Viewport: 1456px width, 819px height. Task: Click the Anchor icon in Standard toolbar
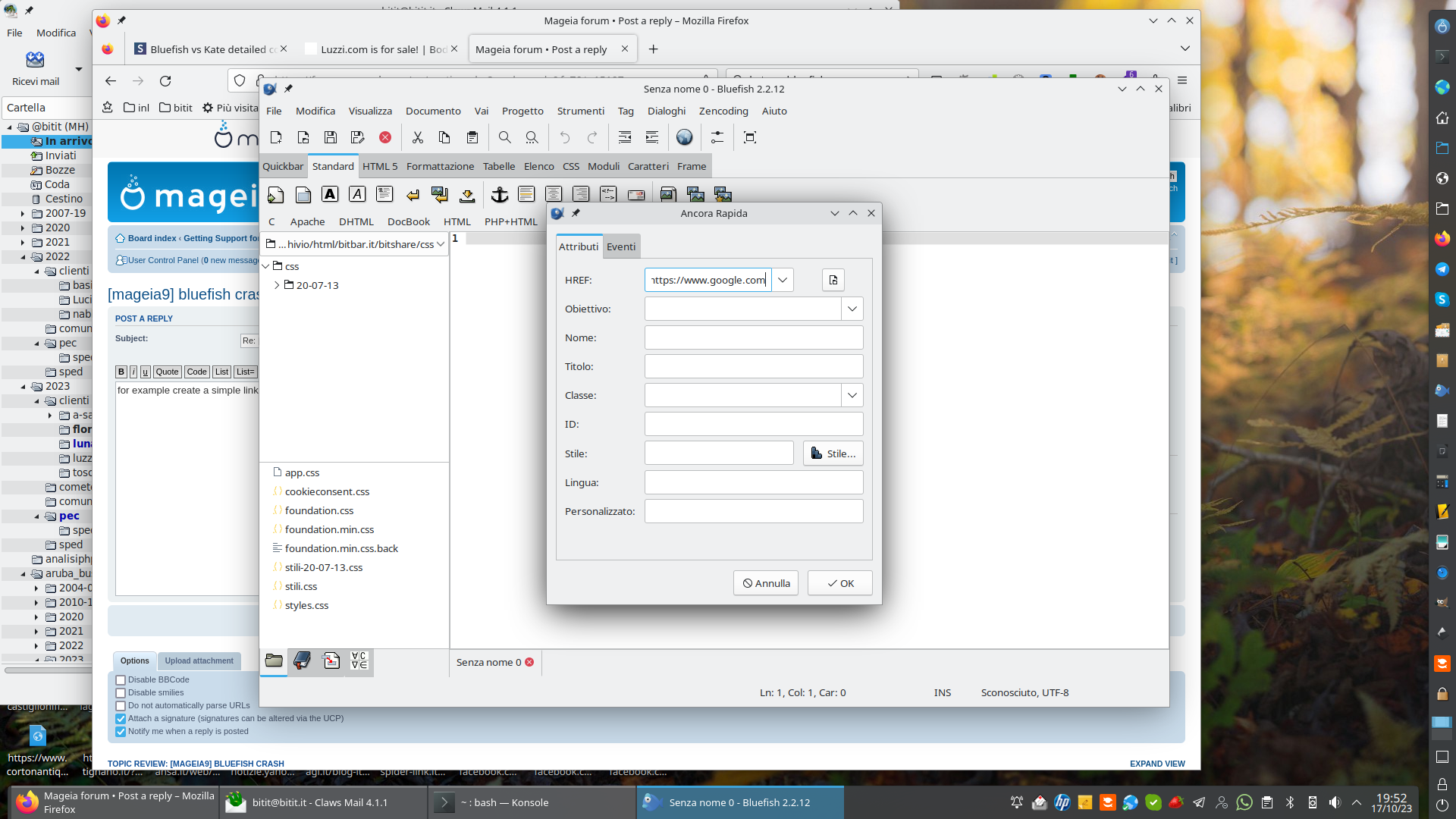coord(499,194)
